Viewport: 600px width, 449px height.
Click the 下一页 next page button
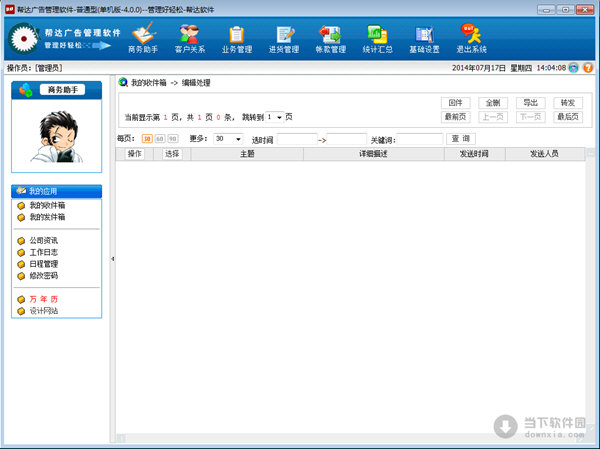coord(530,117)
